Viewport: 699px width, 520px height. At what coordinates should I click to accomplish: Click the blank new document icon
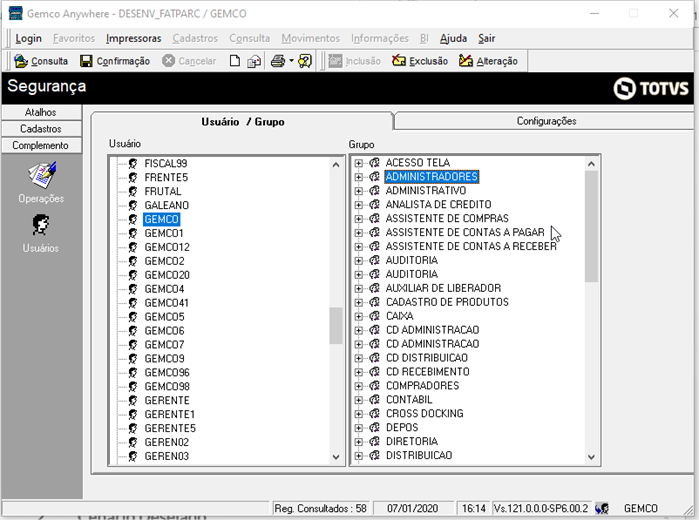click(x=234, y=61)
